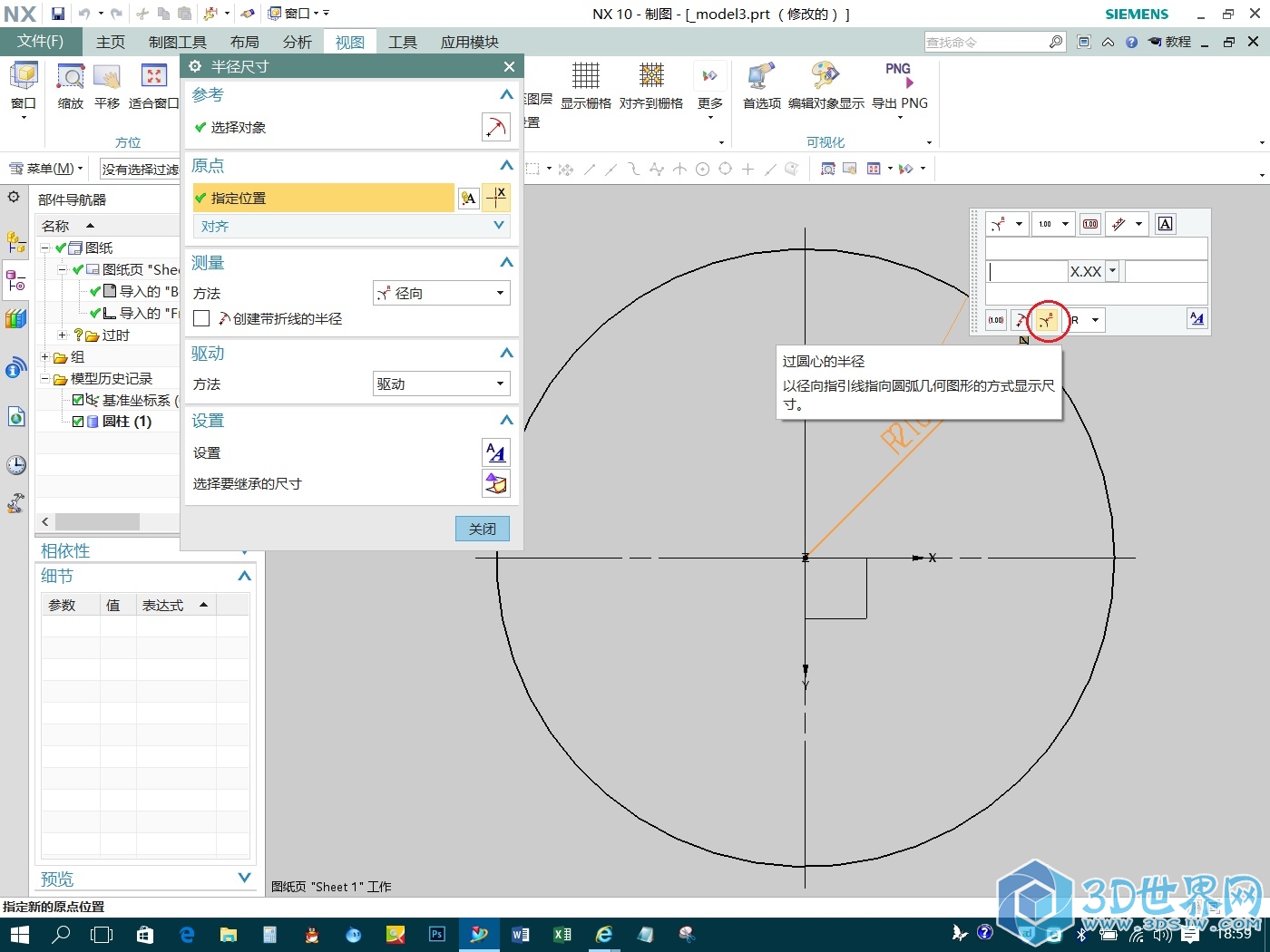Click the 查找命令 search field

pyautogui.click(x=986, y=42)
